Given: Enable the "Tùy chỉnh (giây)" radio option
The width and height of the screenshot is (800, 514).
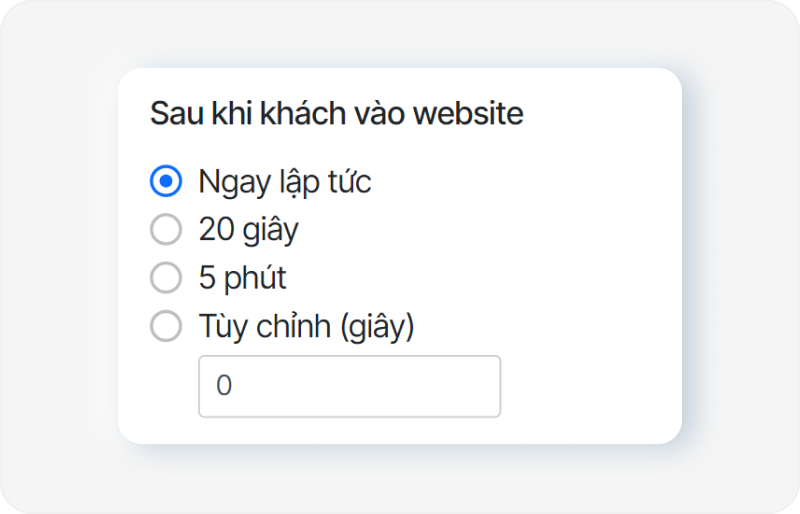Looking at the screenshot, I should 166,325.
